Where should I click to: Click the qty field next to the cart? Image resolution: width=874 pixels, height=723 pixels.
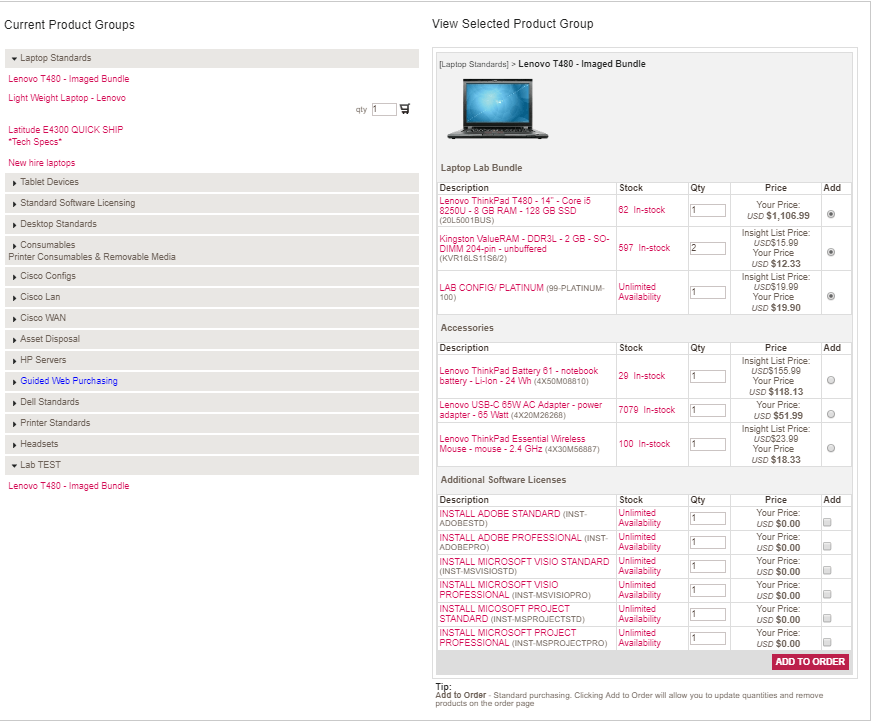384,110
